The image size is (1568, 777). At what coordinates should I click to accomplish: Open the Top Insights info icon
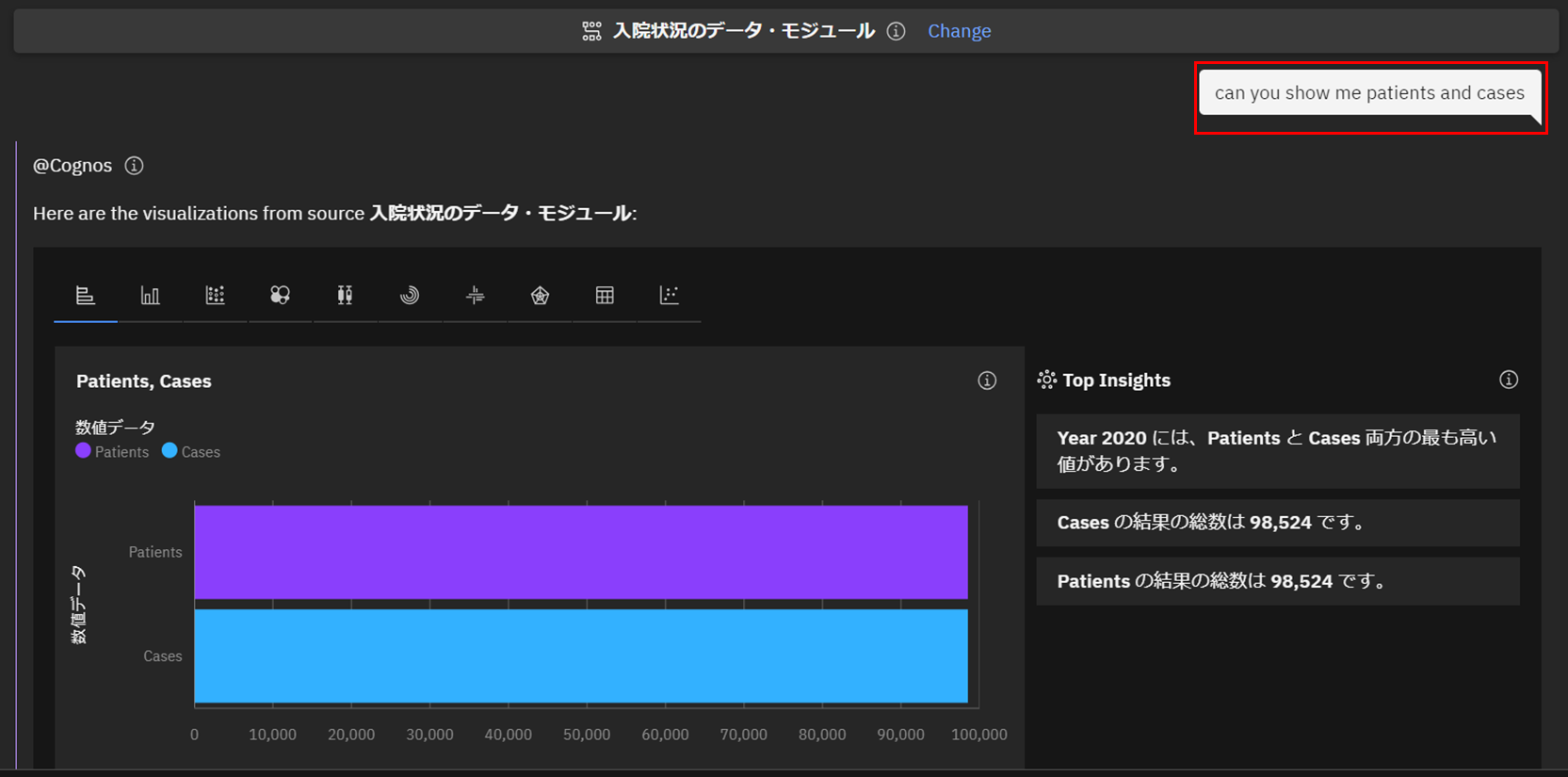pyautogui.click(x=1509, y=380)
